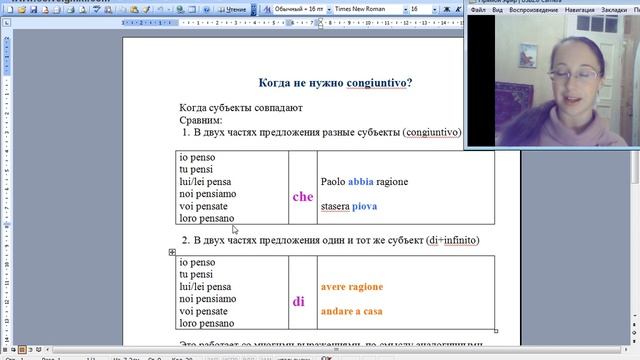This screenshot has height=360, width=640.
Task: Open Print Preview from the toolbar
Action: (x=82, y=9)
